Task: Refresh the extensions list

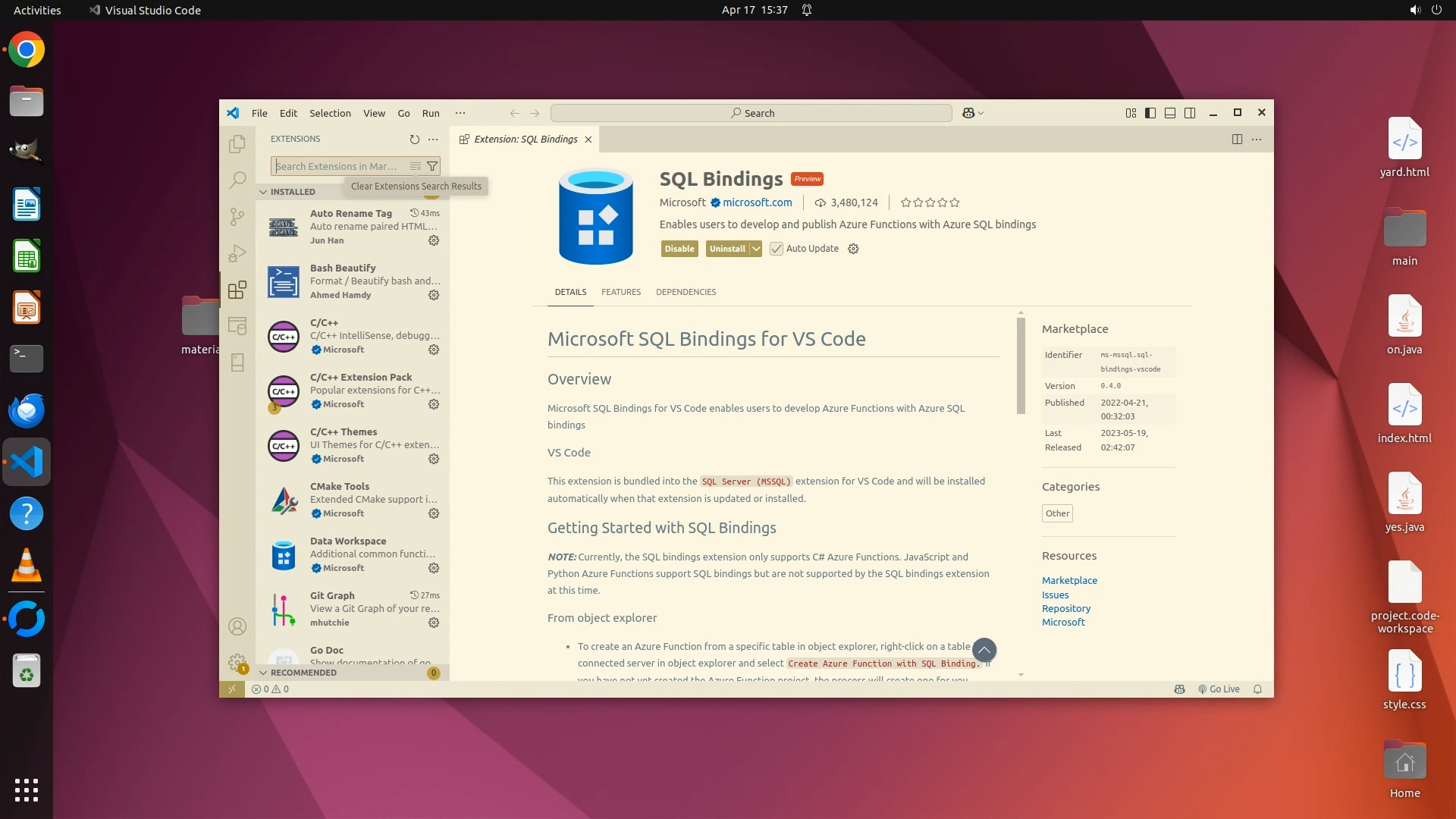Action: (x=414, y=140)
